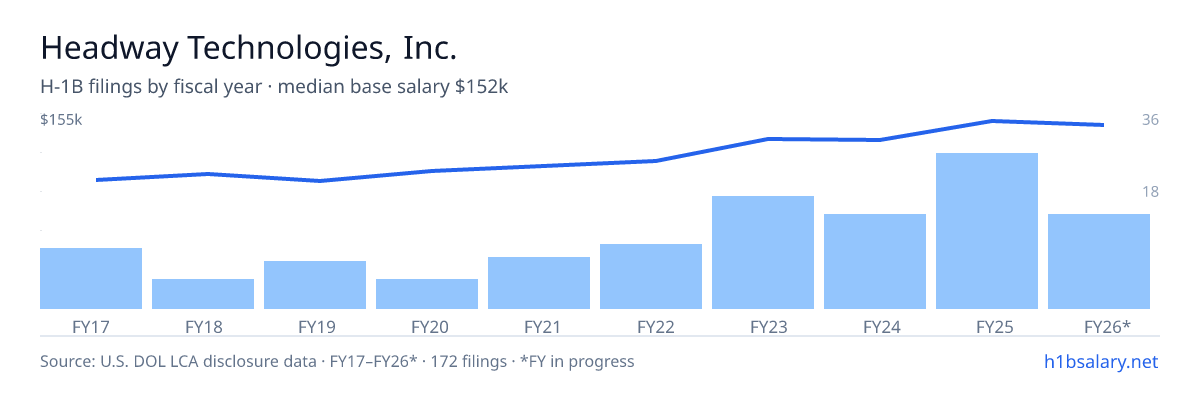Click the FY20 filings bar
The image size is (1200, 400).
click(427, 294)
